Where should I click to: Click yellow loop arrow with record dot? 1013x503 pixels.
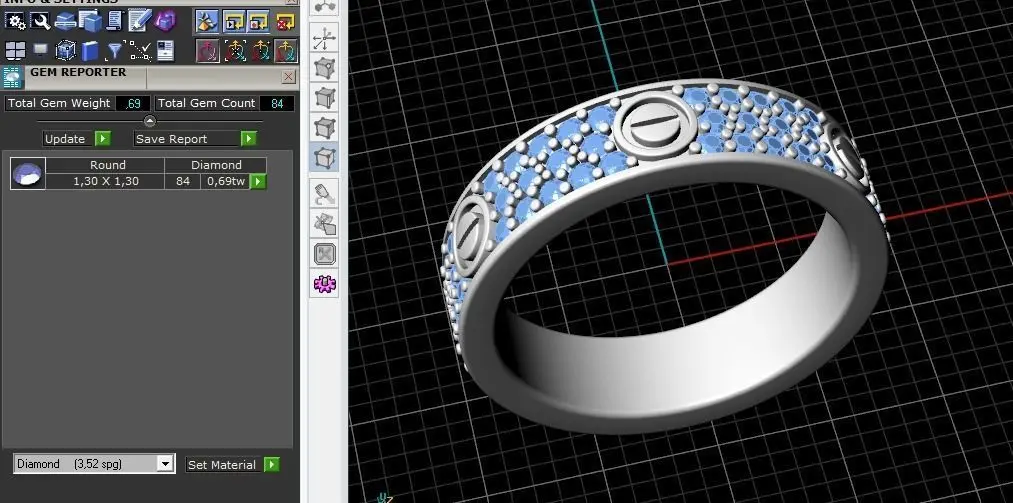[258, 21]
